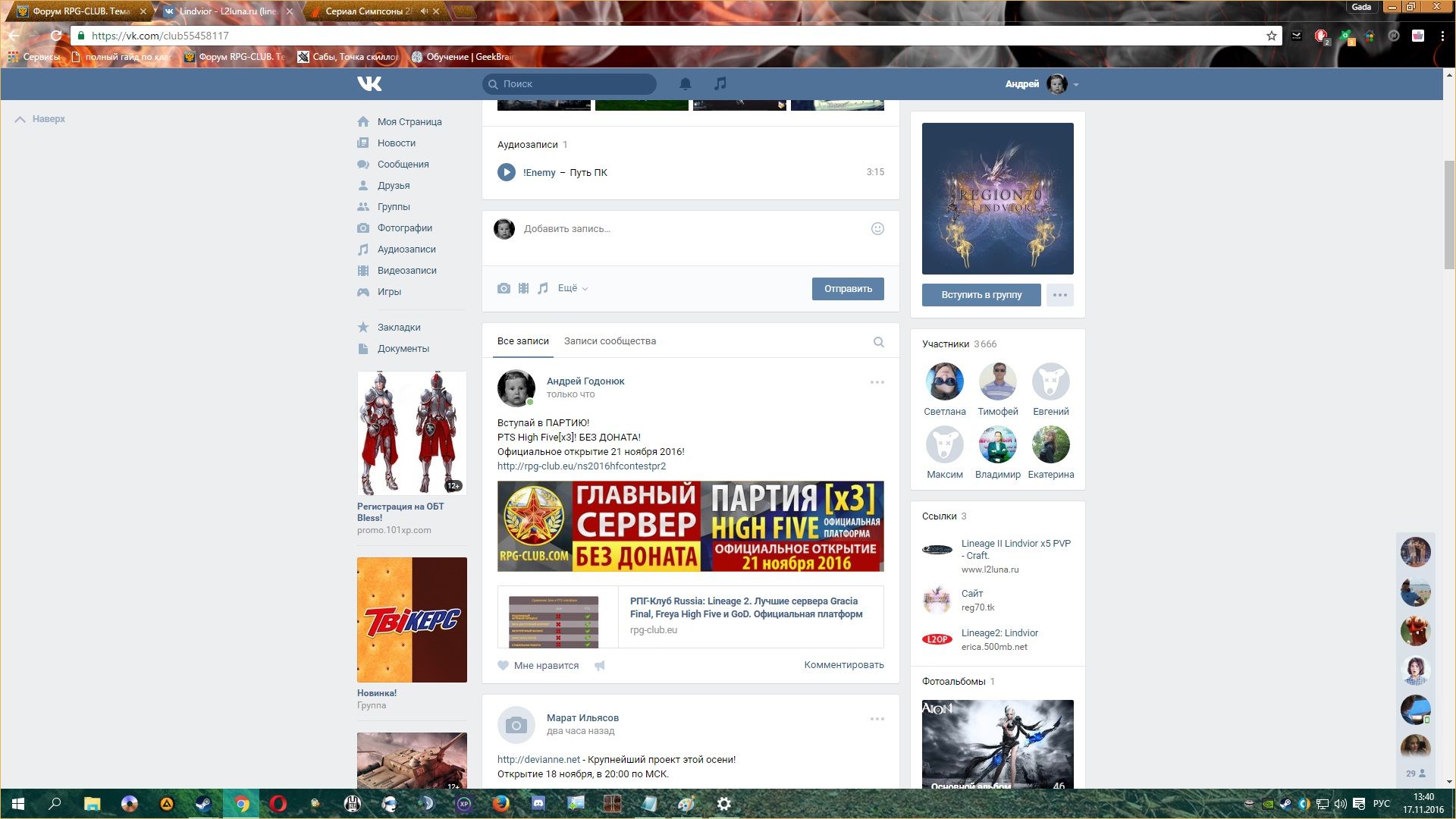Open emoji picker in new post box

click(877, 228)
